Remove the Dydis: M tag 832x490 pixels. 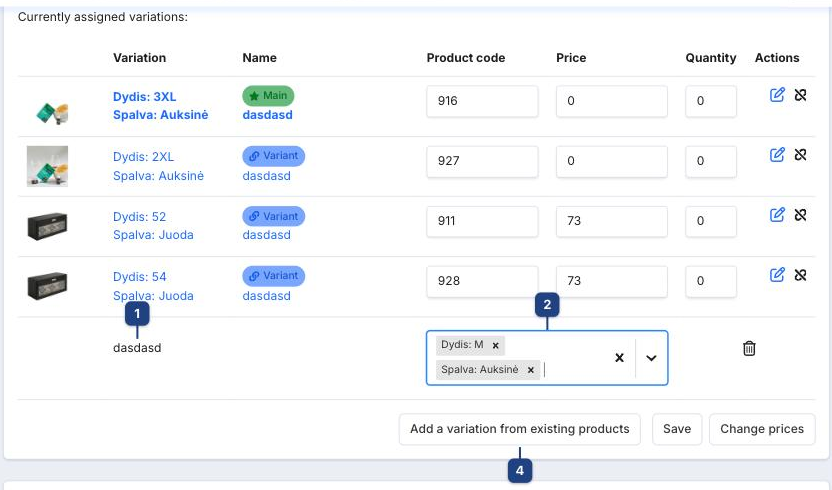(x=495, y=346)
